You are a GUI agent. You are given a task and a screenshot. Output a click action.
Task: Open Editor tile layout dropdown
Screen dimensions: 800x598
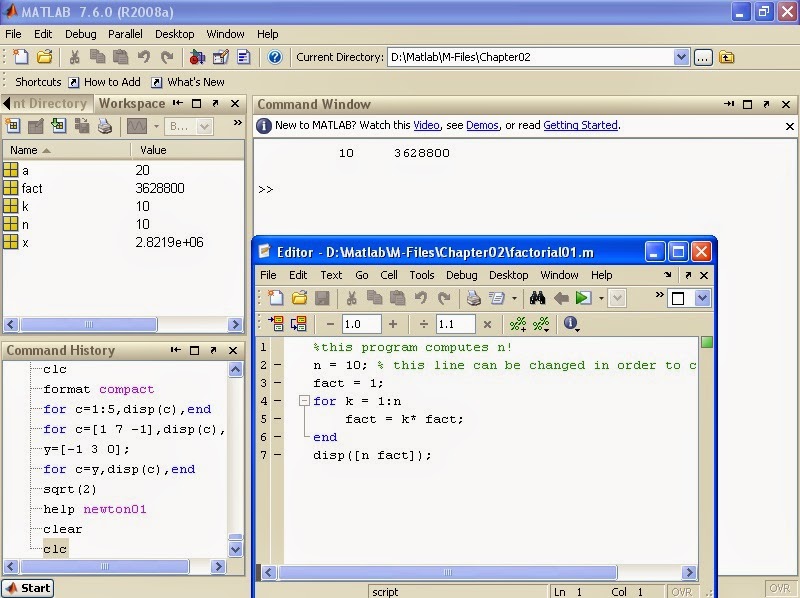point(702,298)
